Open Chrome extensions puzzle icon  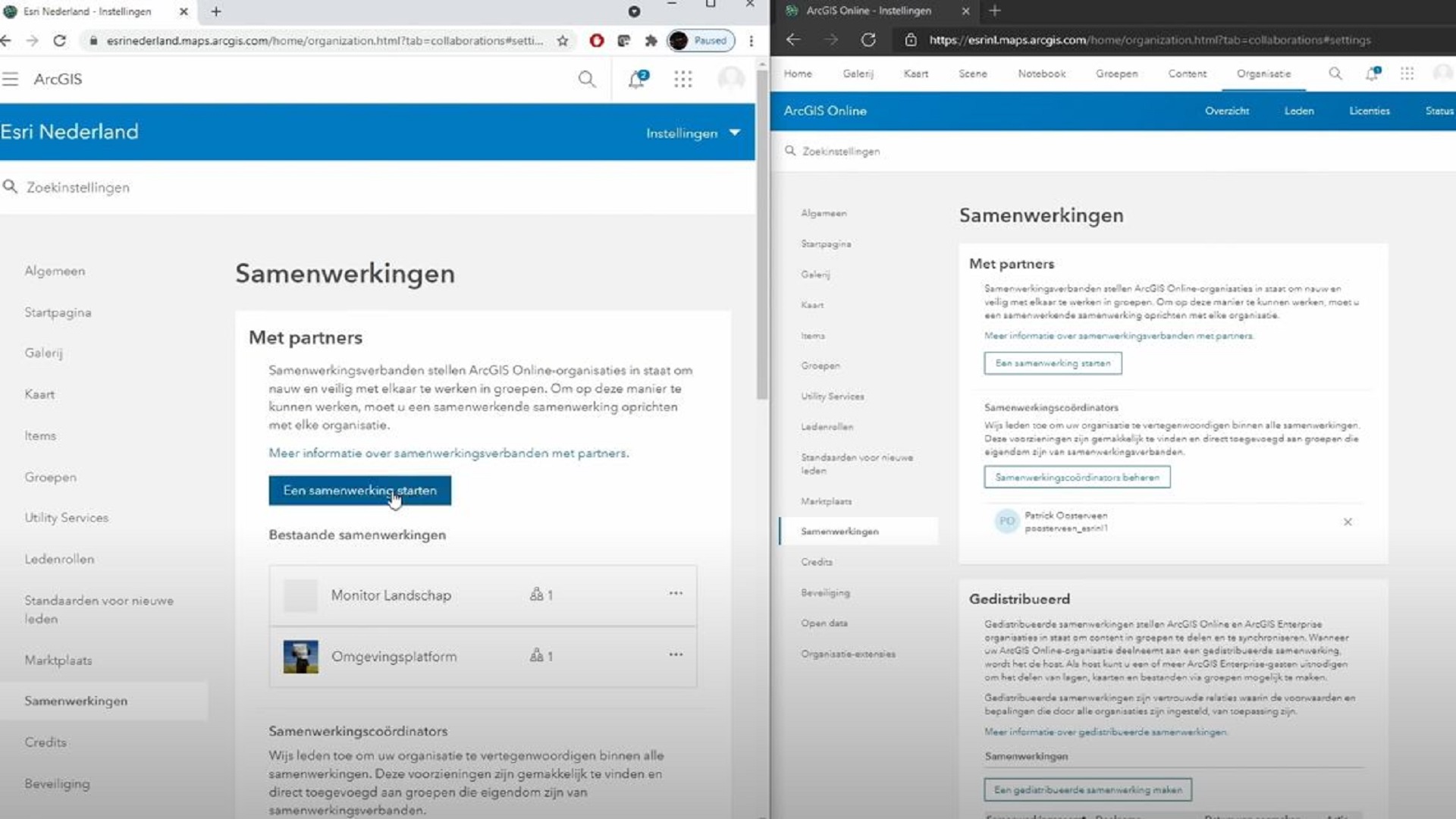pyautogui.click(x=651, y=41)
